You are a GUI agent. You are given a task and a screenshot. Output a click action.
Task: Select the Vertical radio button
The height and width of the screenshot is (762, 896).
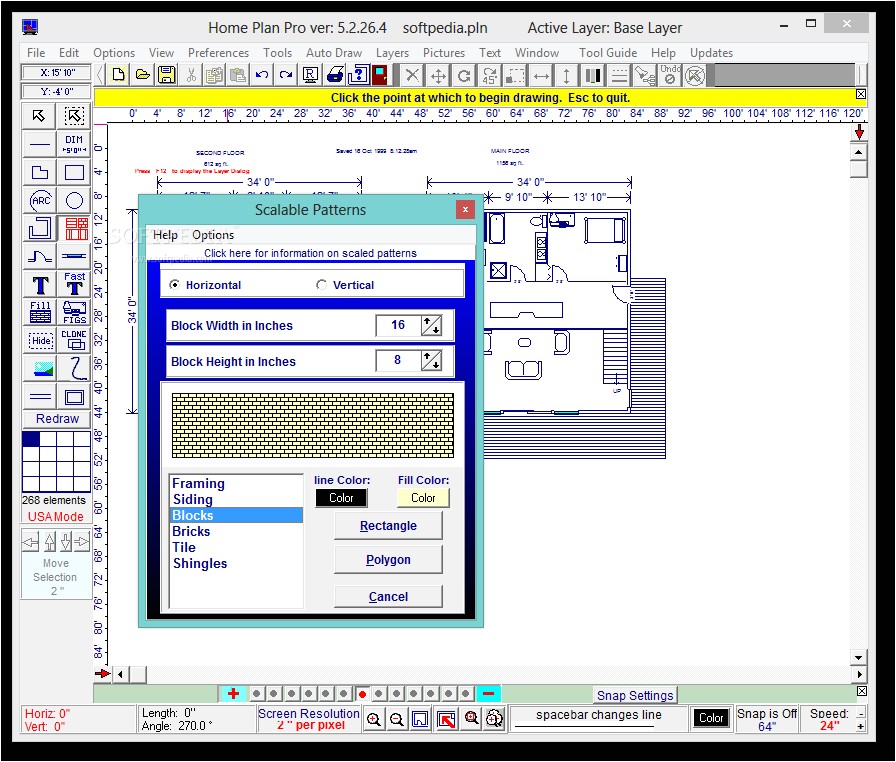coord(322,285)
